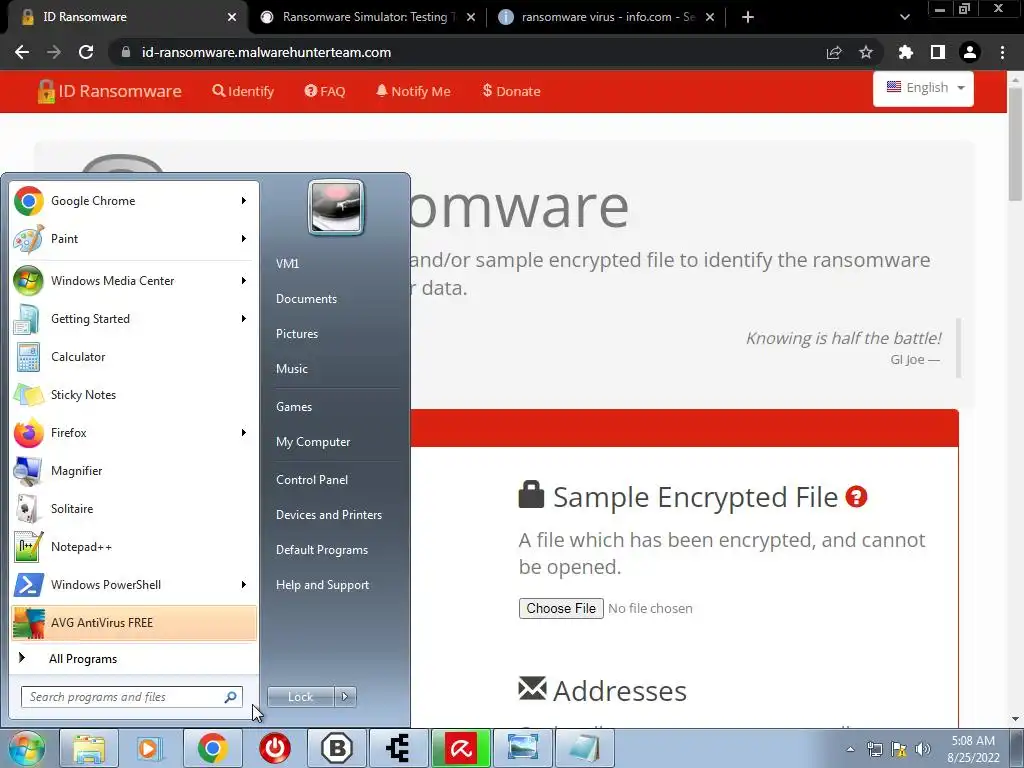The width and height of the screenshot is (1024, 768).
Task: Expand Getting Started submenu arrow
Action: 244,318
